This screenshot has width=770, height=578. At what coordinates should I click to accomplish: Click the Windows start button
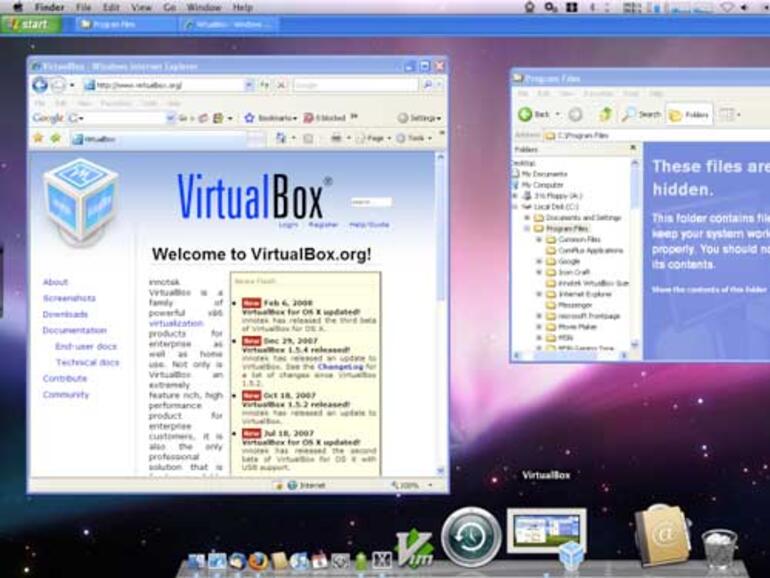pyautogui.click(x=31, y=24)
